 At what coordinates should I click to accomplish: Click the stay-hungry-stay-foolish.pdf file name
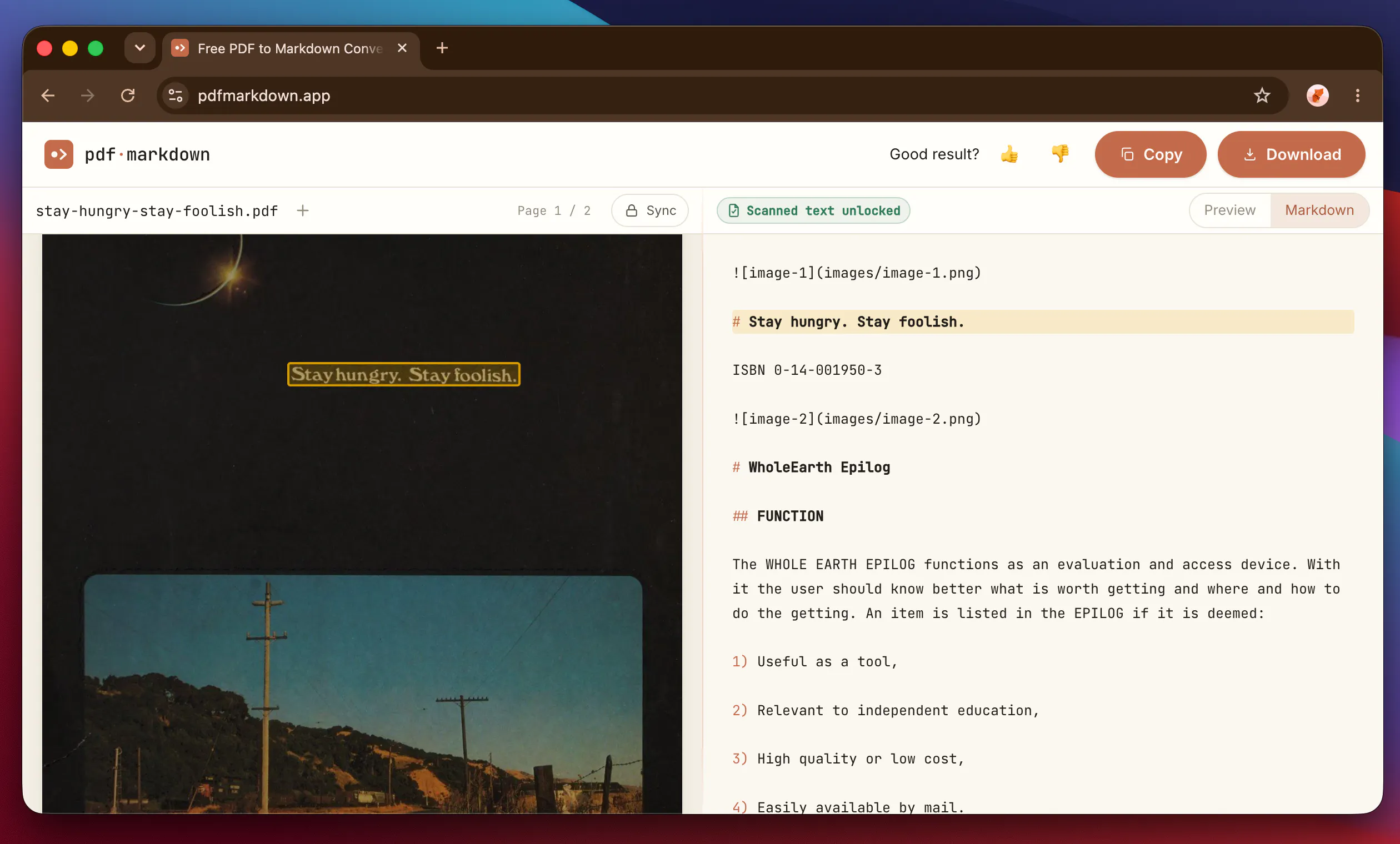point(157,210)
